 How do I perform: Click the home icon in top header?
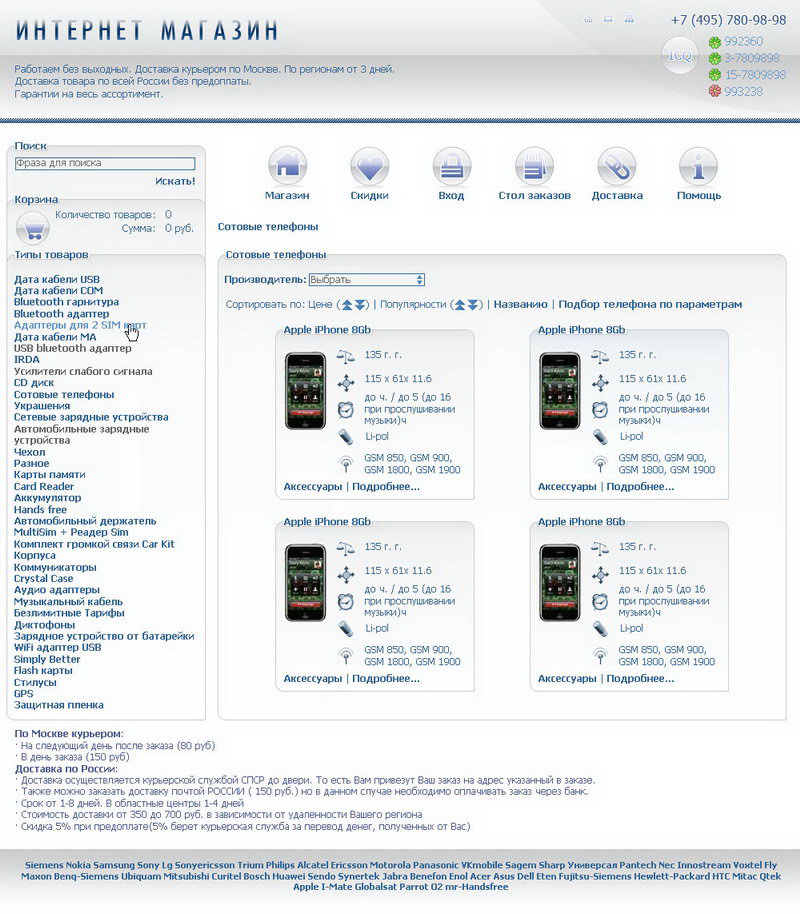pos(588,19)
